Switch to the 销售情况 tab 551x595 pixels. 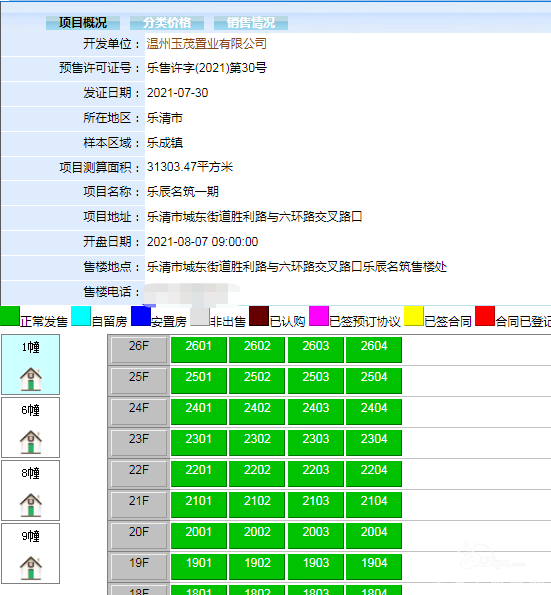251,23
